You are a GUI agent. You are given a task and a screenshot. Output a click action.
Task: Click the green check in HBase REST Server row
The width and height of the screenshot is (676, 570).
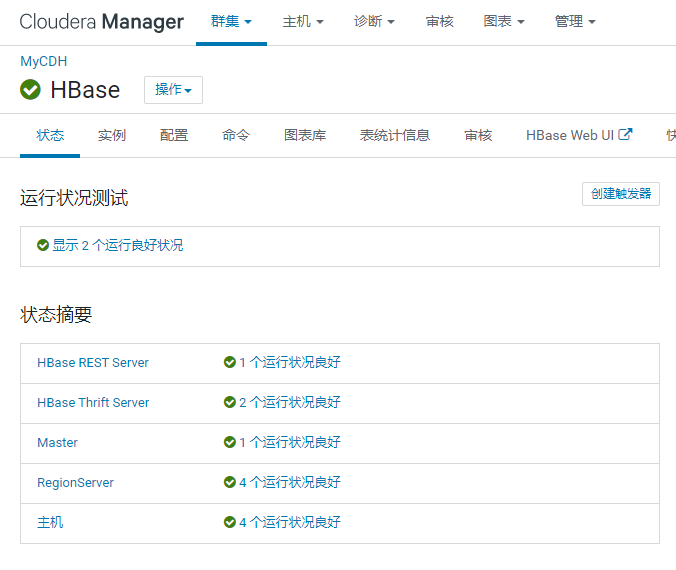click(229, 362)
